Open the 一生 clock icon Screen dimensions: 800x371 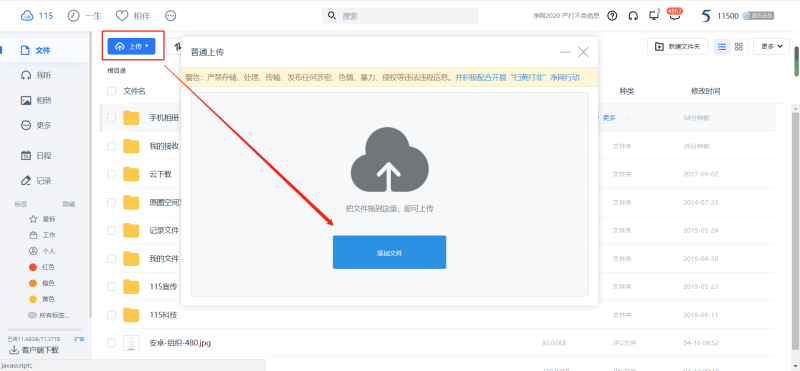[x=73, y=16]
